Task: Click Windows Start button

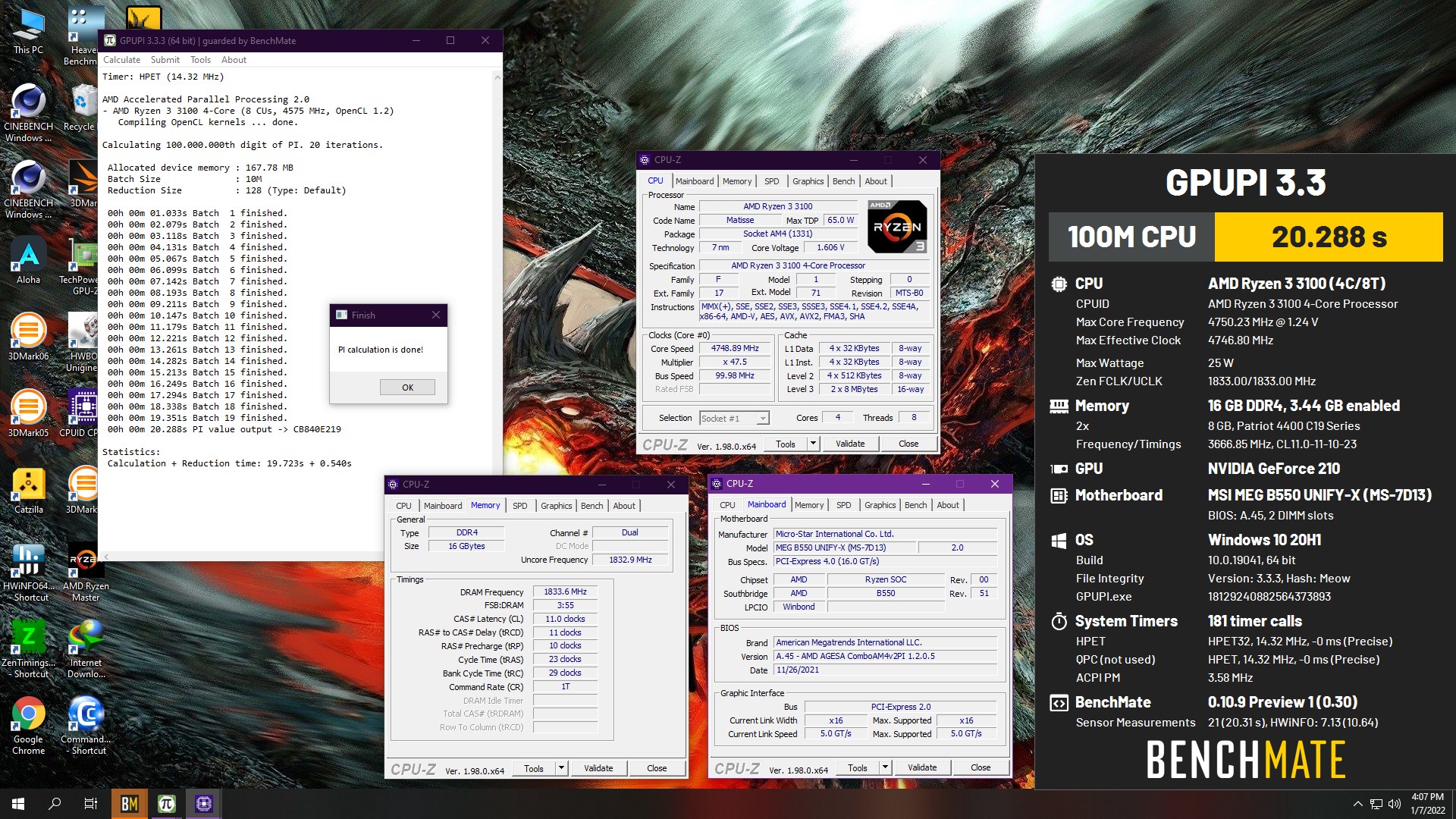Action: [x=18, y=804]
